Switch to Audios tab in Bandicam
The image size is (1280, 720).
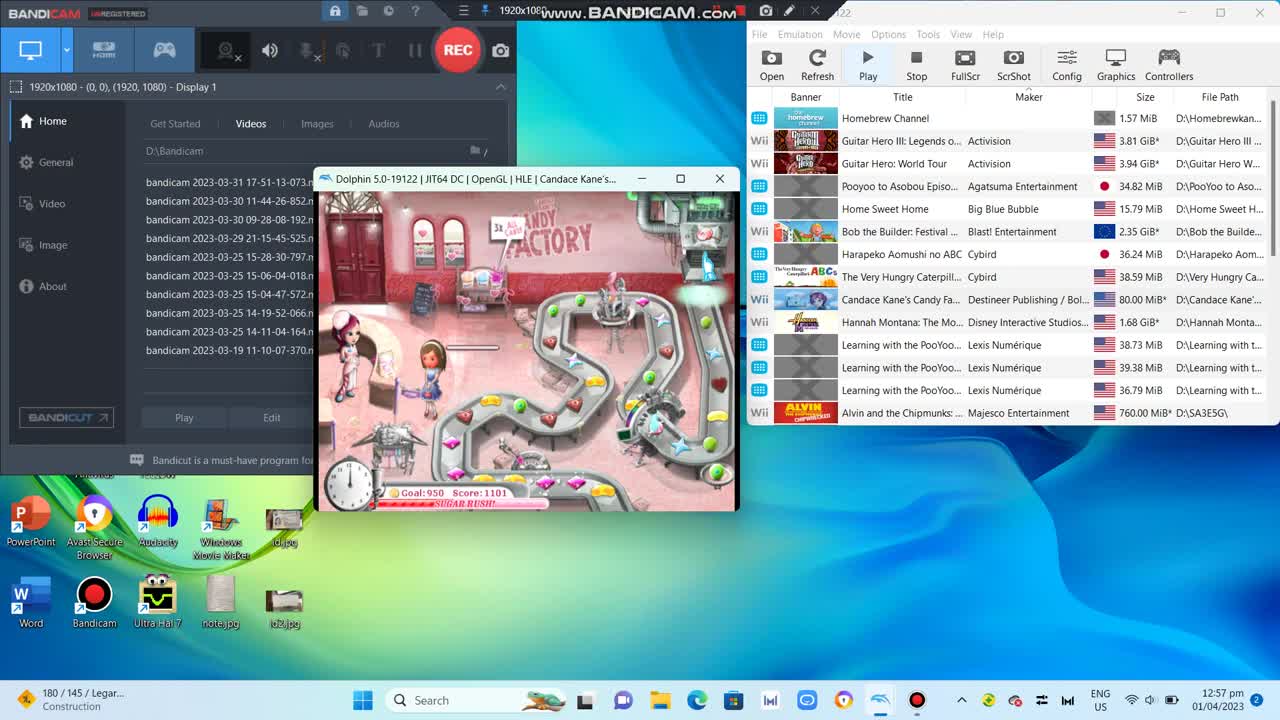click(384, 124)
